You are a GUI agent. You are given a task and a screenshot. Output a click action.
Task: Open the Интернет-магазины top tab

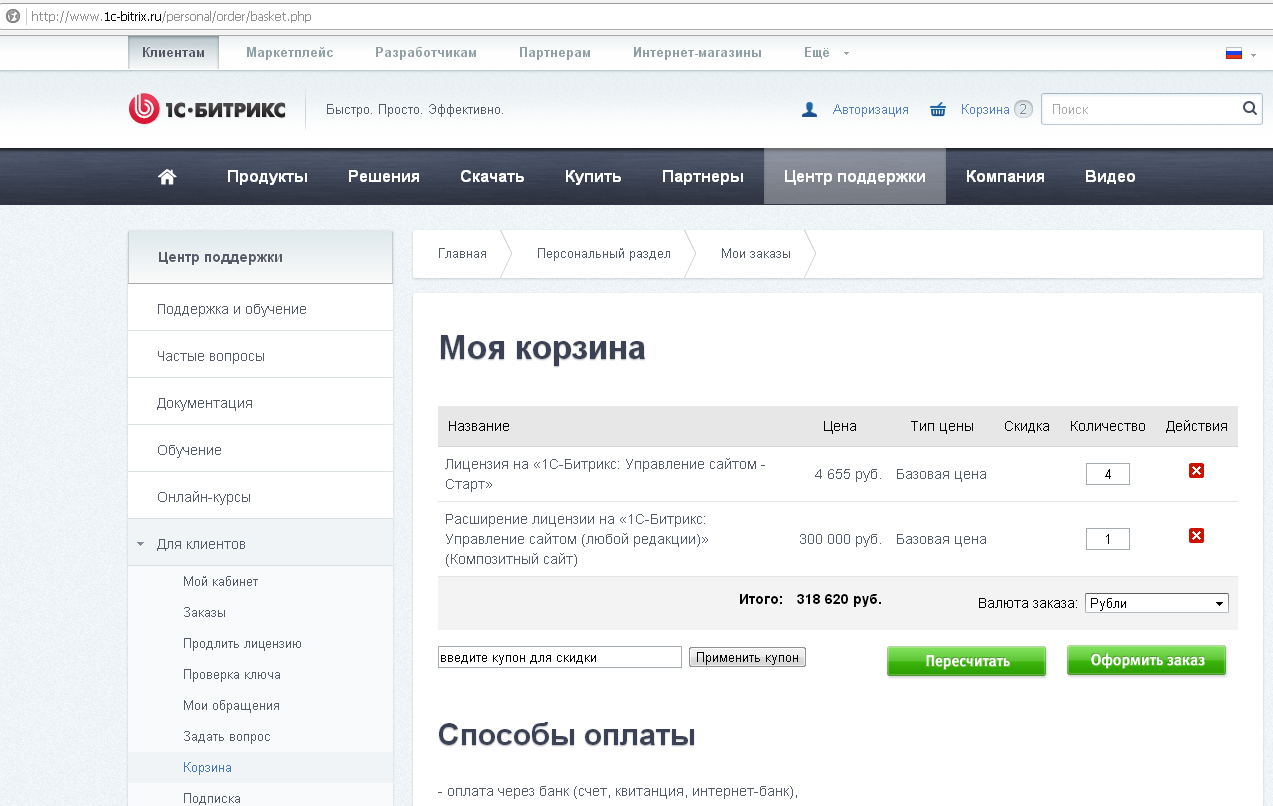[697, 53]
